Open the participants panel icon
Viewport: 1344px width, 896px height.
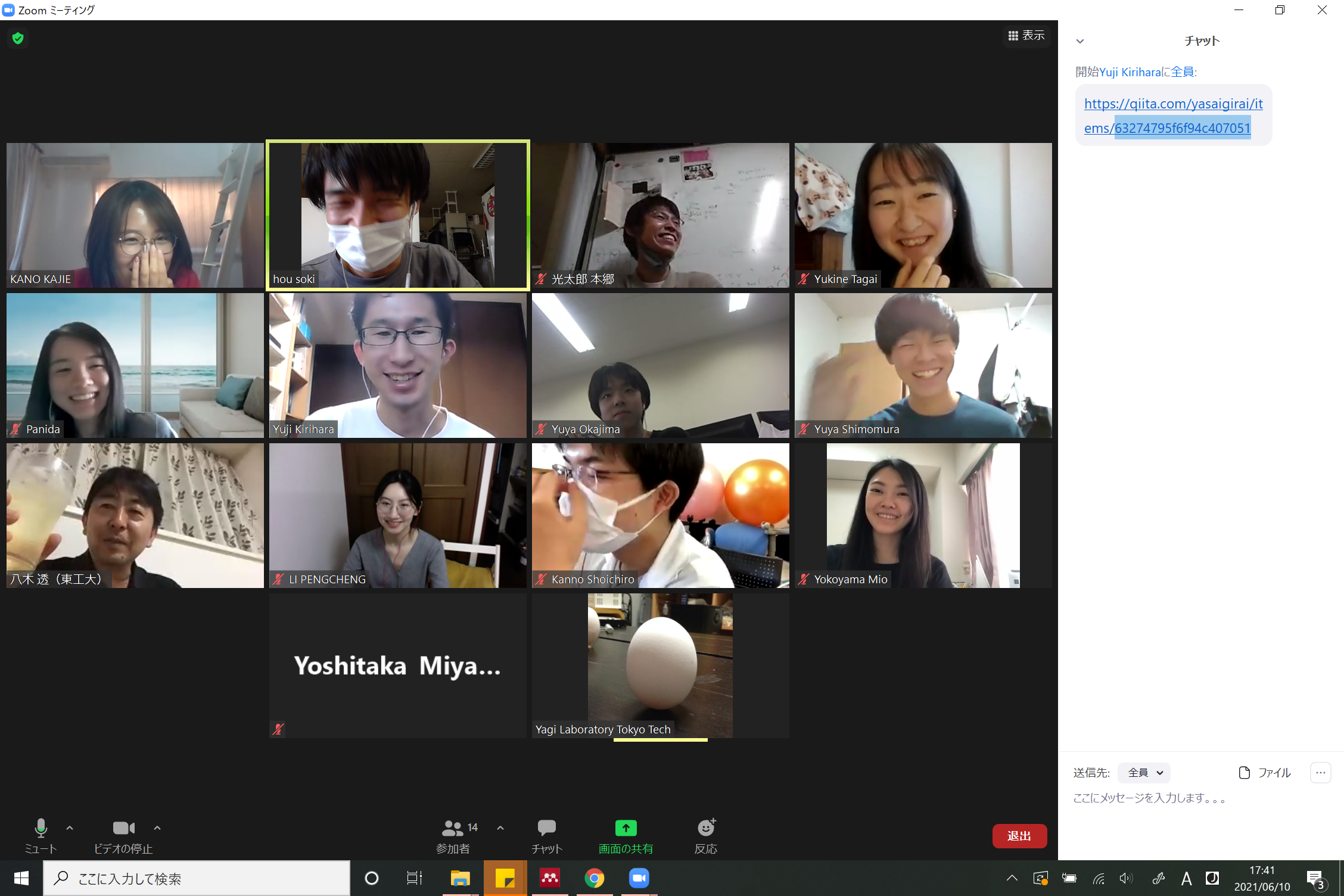point(453,829)
